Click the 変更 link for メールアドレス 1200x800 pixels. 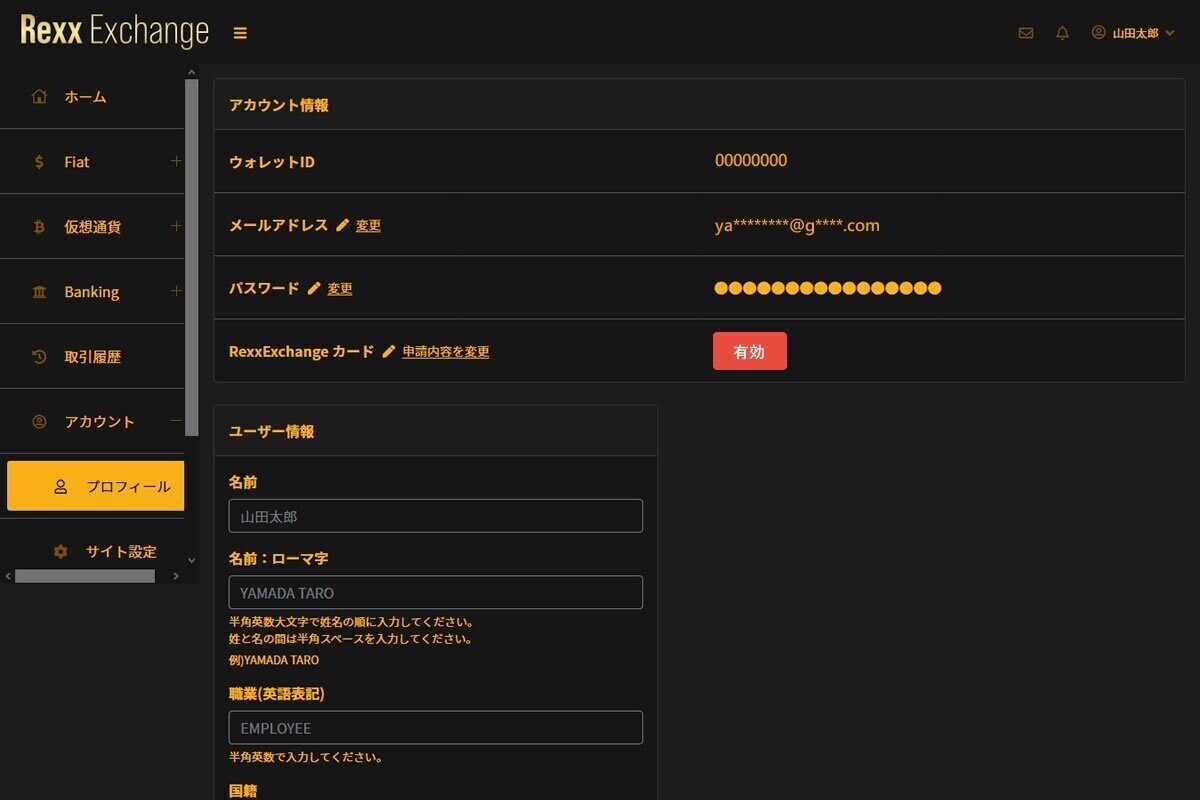coord(366,225)
